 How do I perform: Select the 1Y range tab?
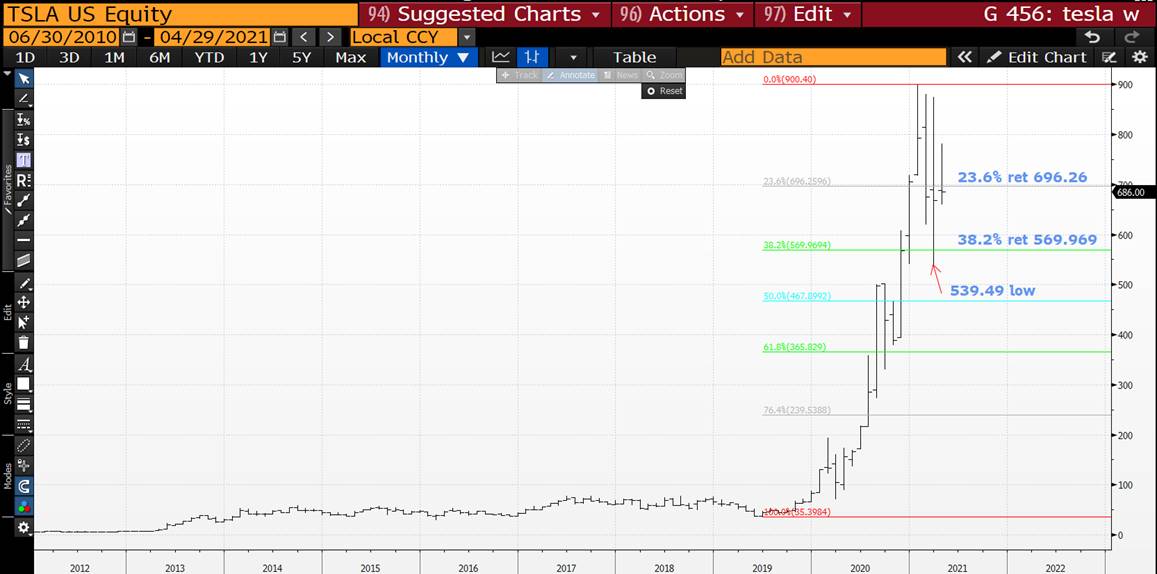coord(258,57)
